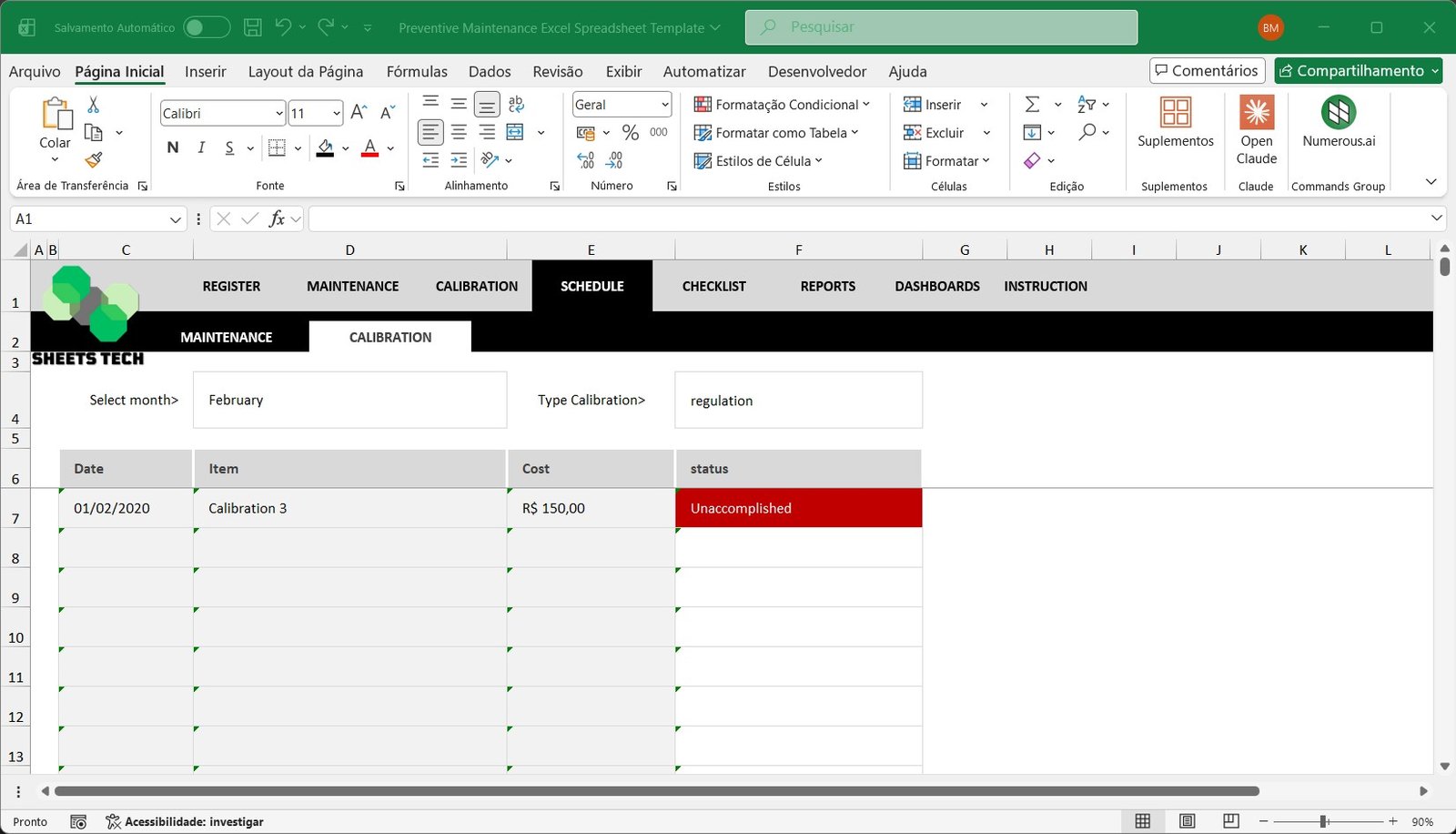This screenshot has width=1456, height=834.
Task: Select the Italic formatting icon
Action: (201, 147)
